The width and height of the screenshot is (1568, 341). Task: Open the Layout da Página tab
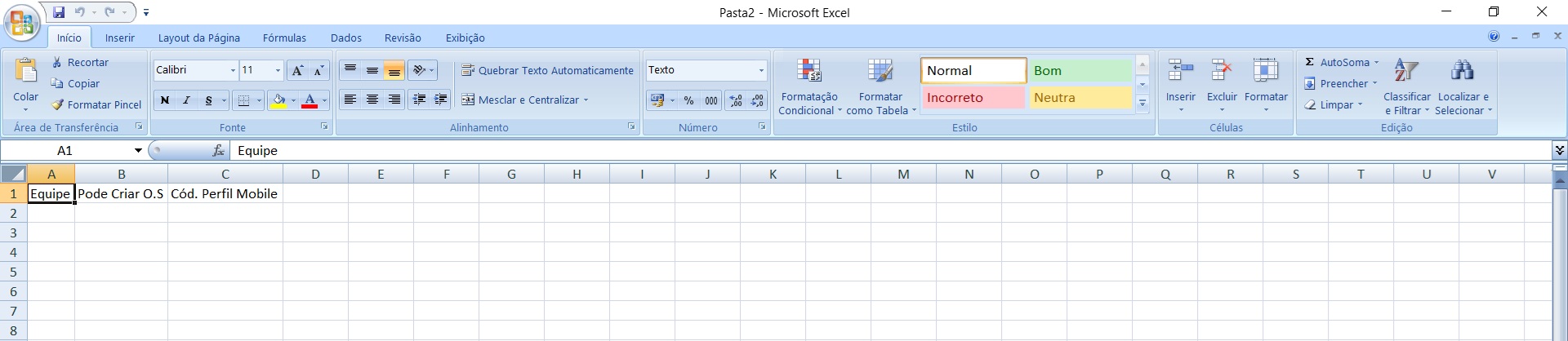(198, 38)
